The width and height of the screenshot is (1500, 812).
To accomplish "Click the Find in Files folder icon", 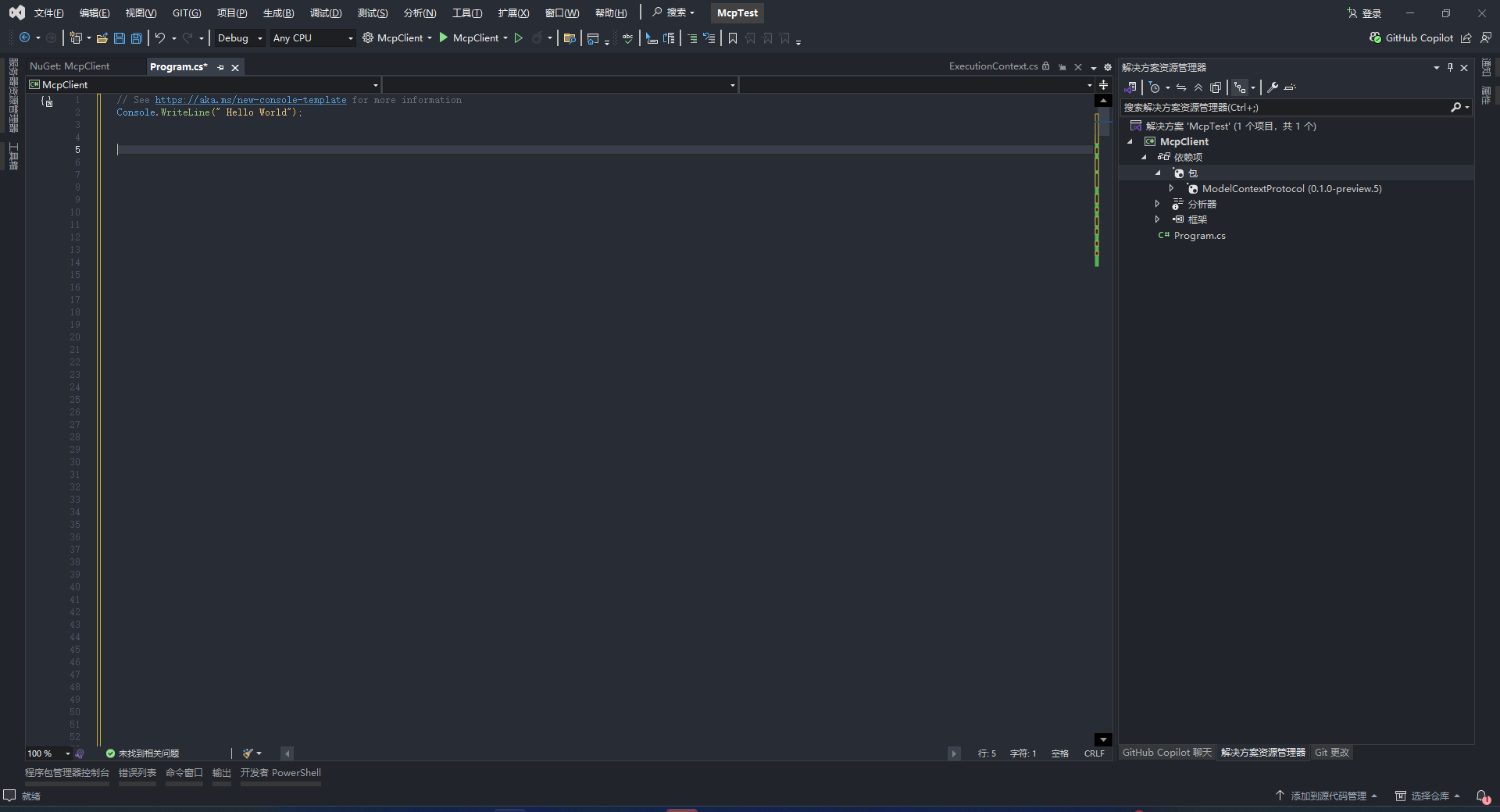I will click(570, 37).
